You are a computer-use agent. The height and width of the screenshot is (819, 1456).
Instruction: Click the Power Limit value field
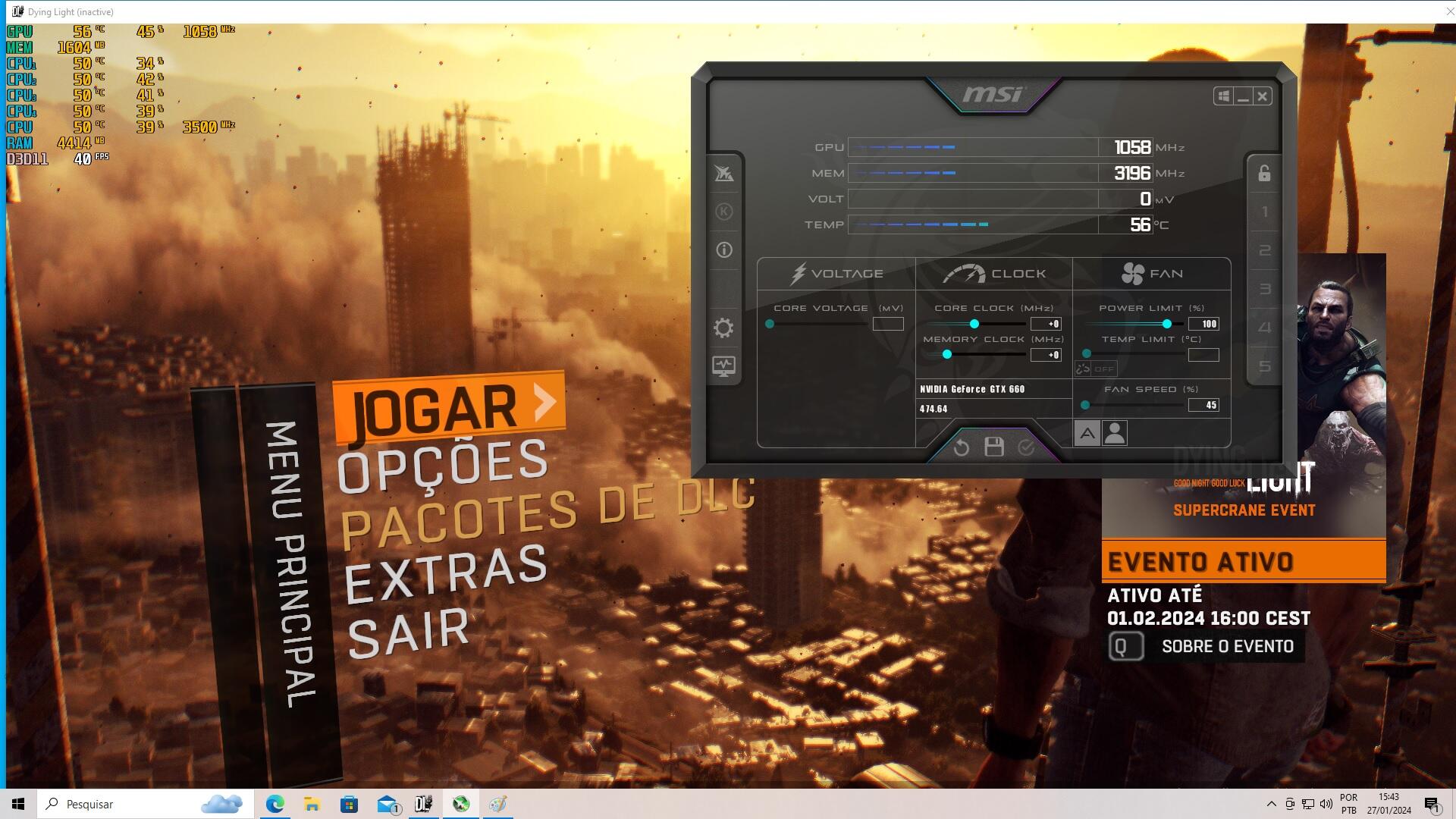1203,324
